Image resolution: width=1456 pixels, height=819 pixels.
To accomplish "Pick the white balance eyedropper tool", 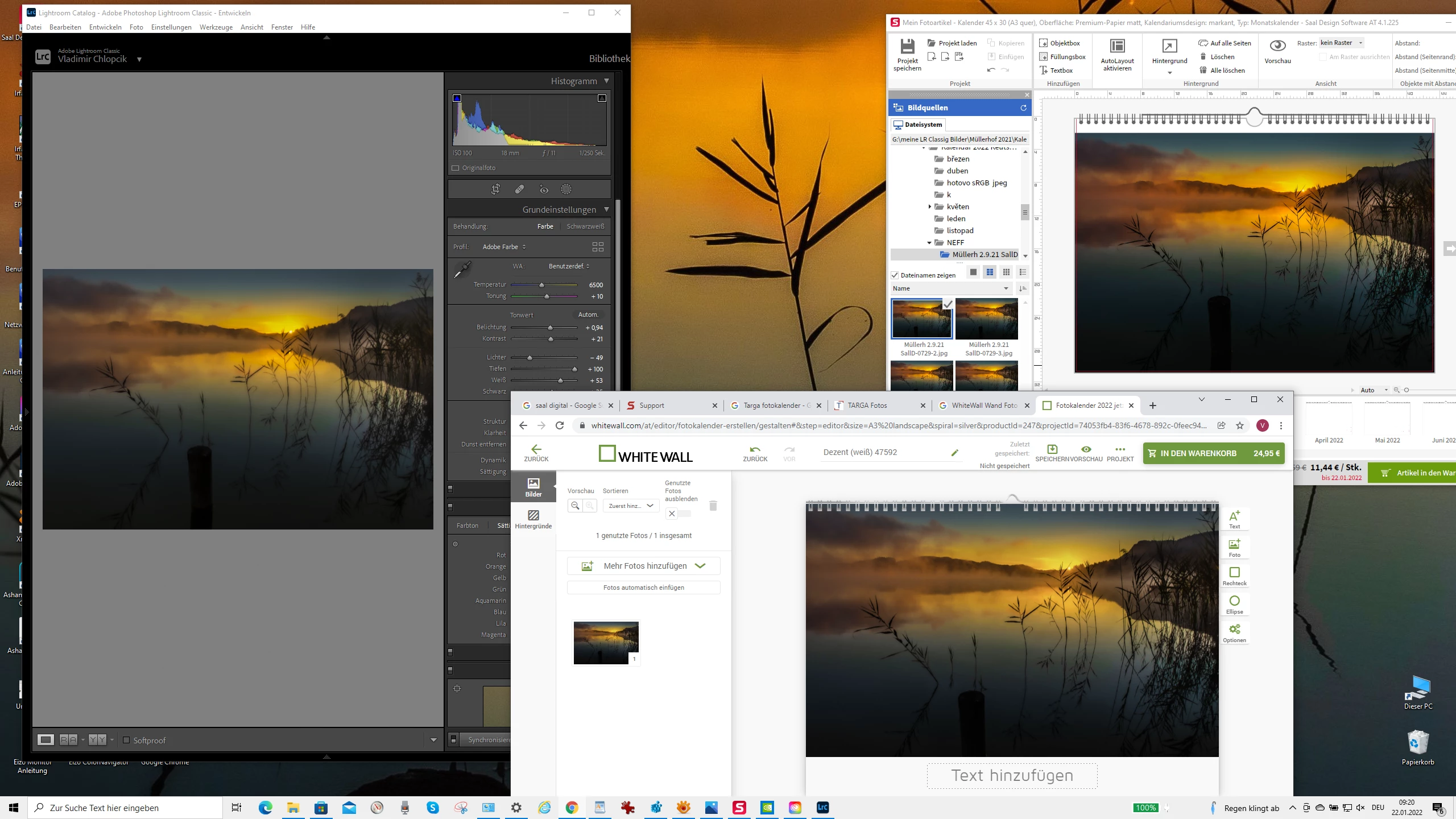I will (462, 270).
